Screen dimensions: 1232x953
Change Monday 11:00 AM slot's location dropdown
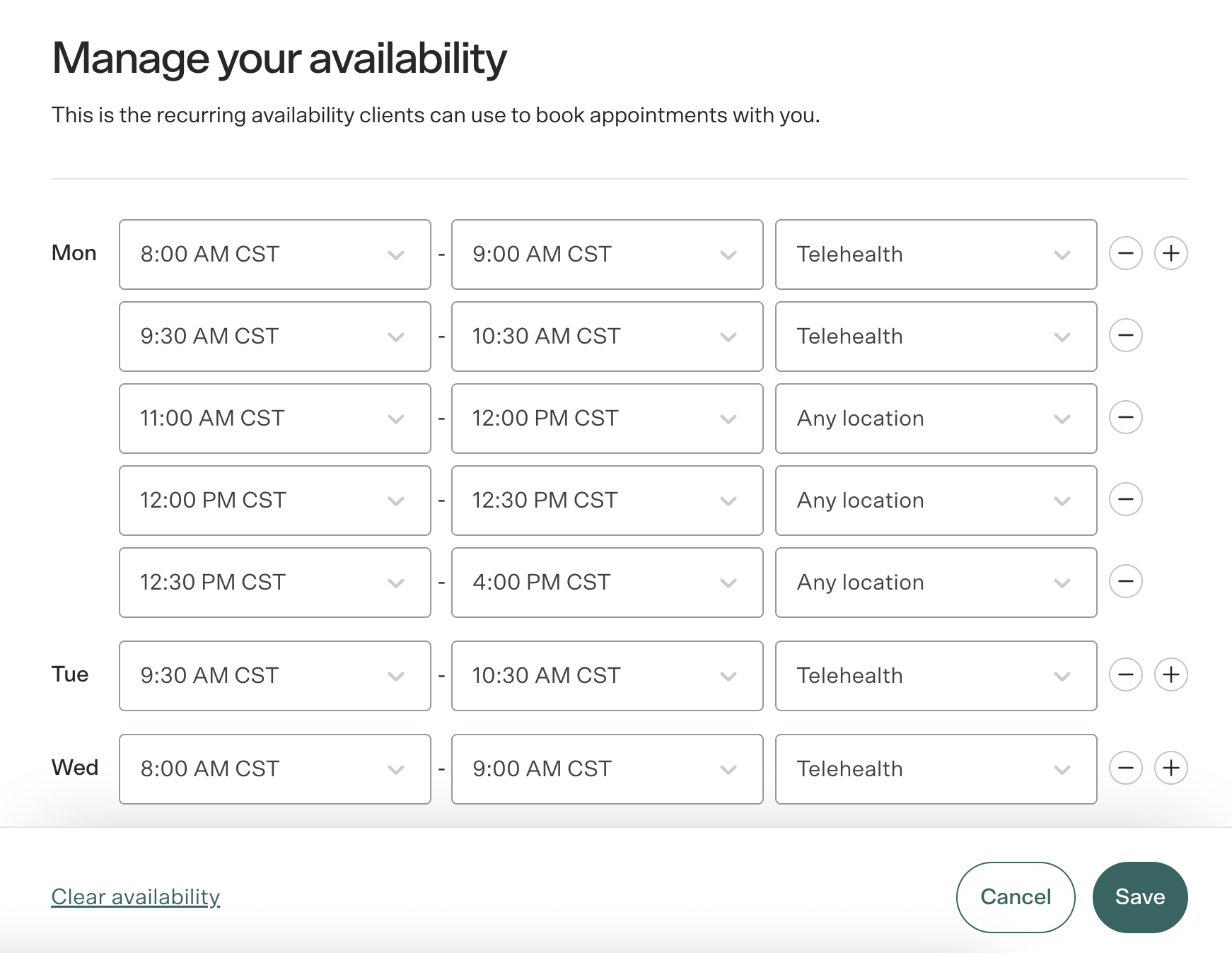point(936,419)
